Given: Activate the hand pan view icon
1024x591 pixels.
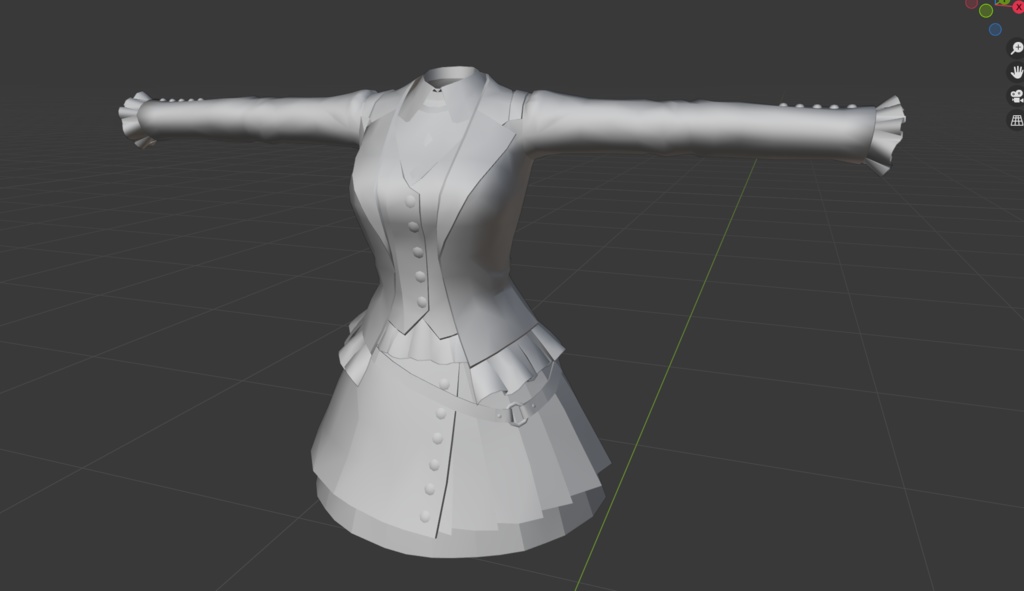Looking at the screenshot, I should (1016, 73).
